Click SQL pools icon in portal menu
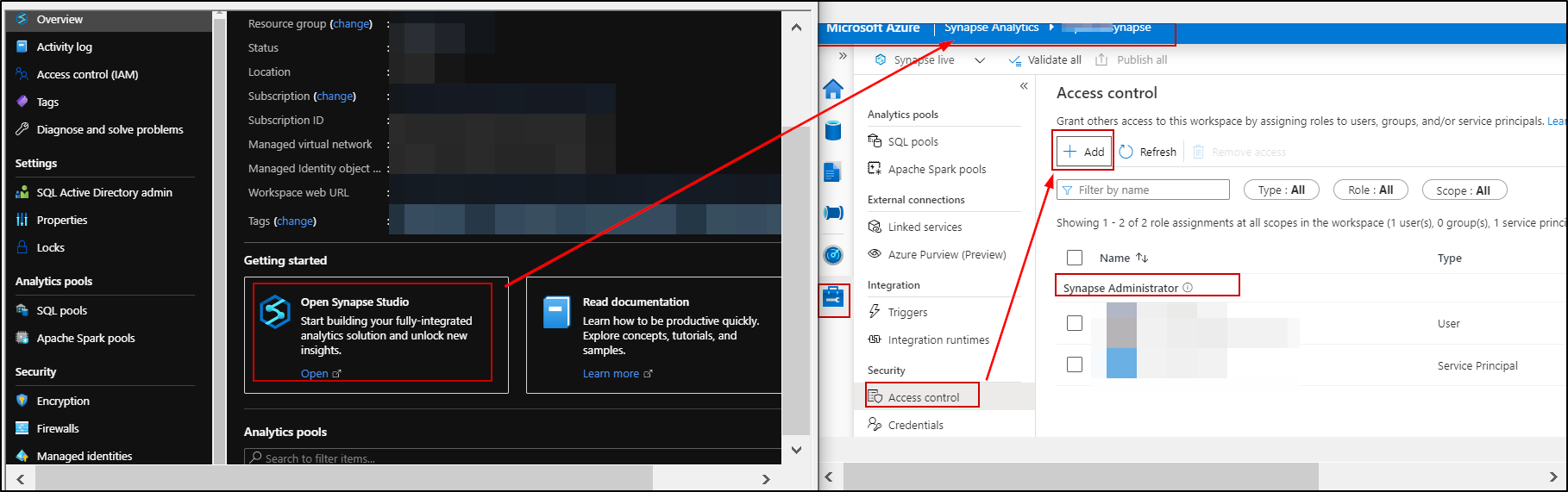The height and width of the screenshot is (492, 1568). (22, 310)
